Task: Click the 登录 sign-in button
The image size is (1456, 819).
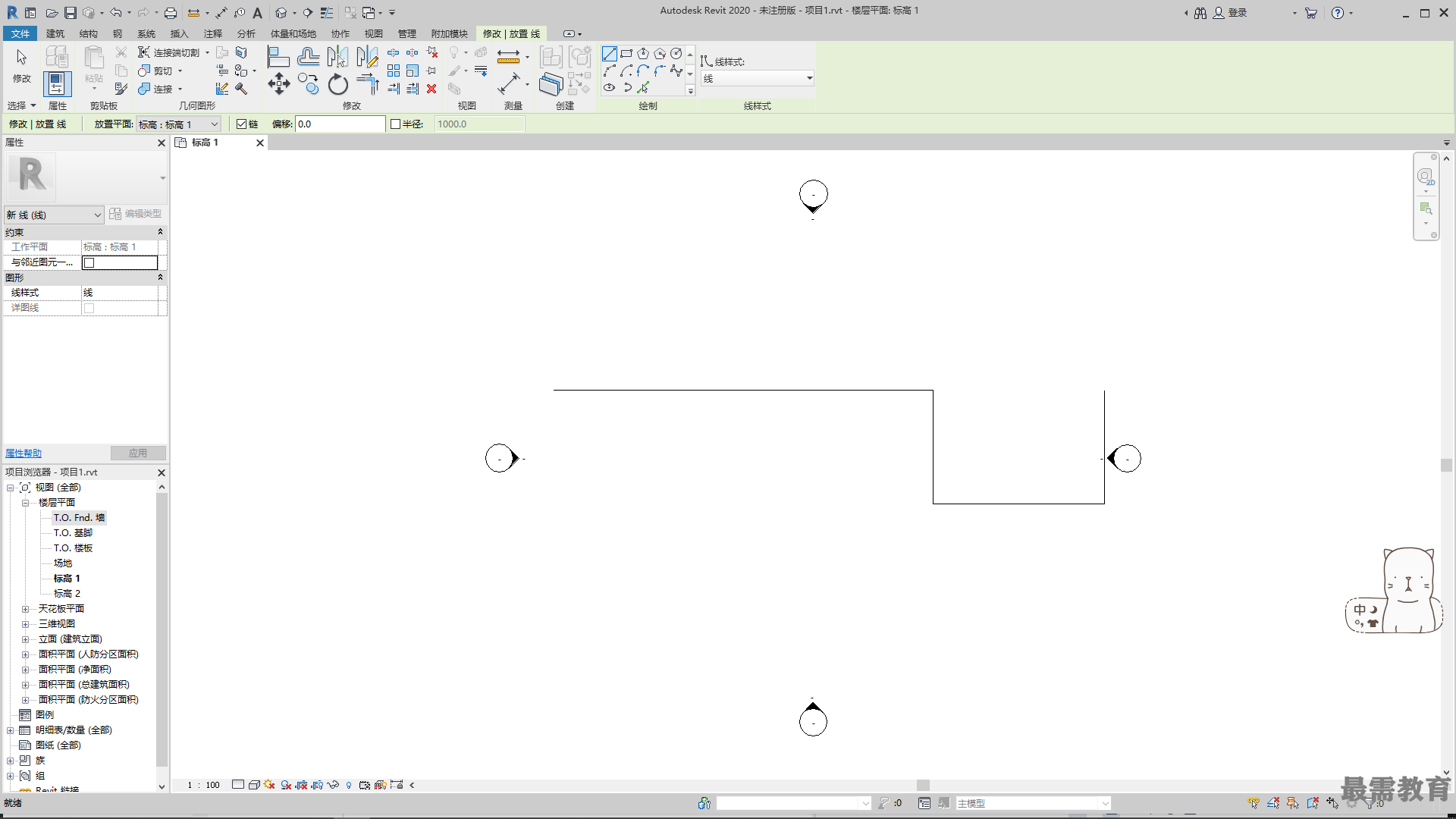Action: point(1230,13)
